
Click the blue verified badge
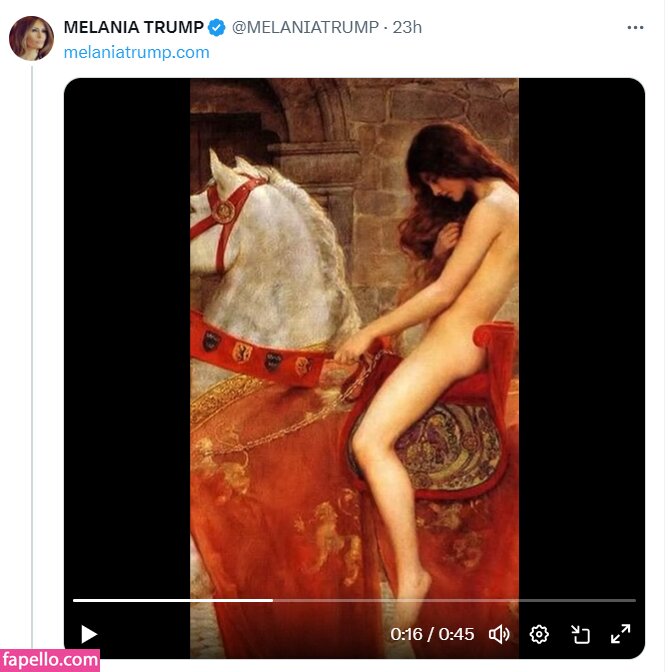[x=217, y=27]
